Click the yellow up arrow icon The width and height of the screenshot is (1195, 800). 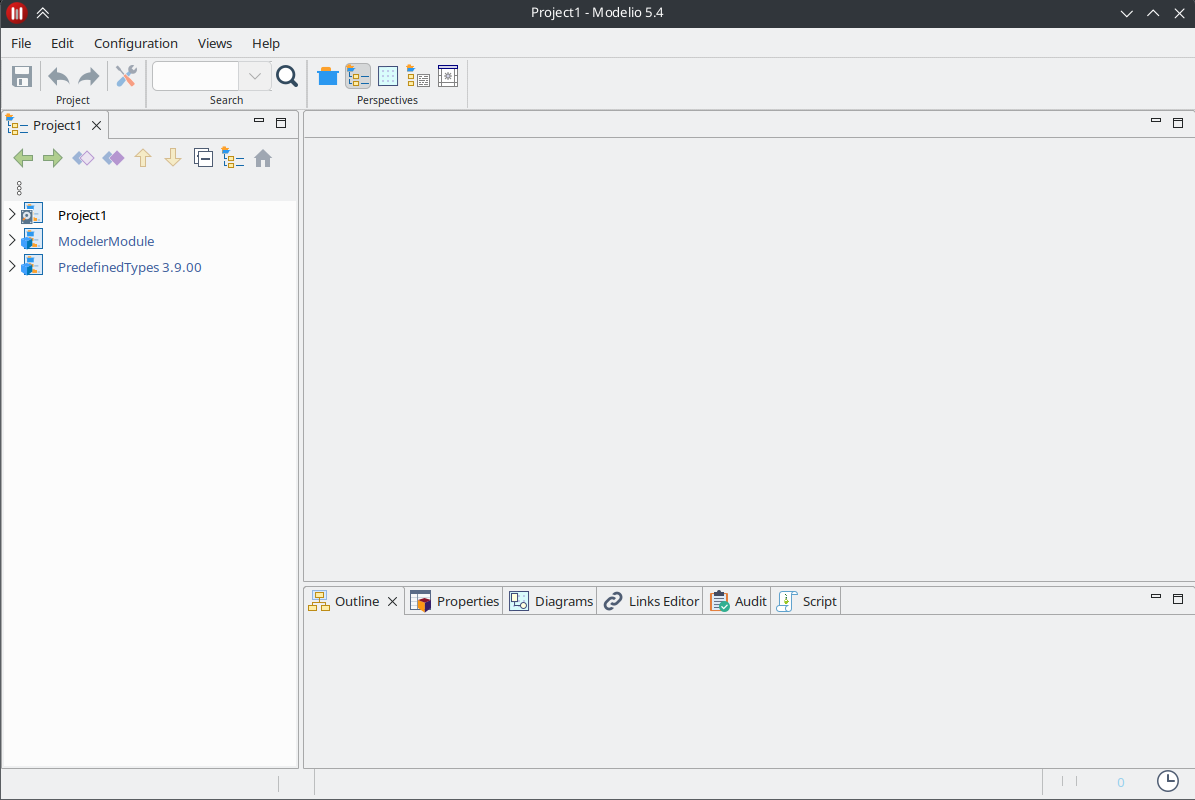click(x=143, y=158)
